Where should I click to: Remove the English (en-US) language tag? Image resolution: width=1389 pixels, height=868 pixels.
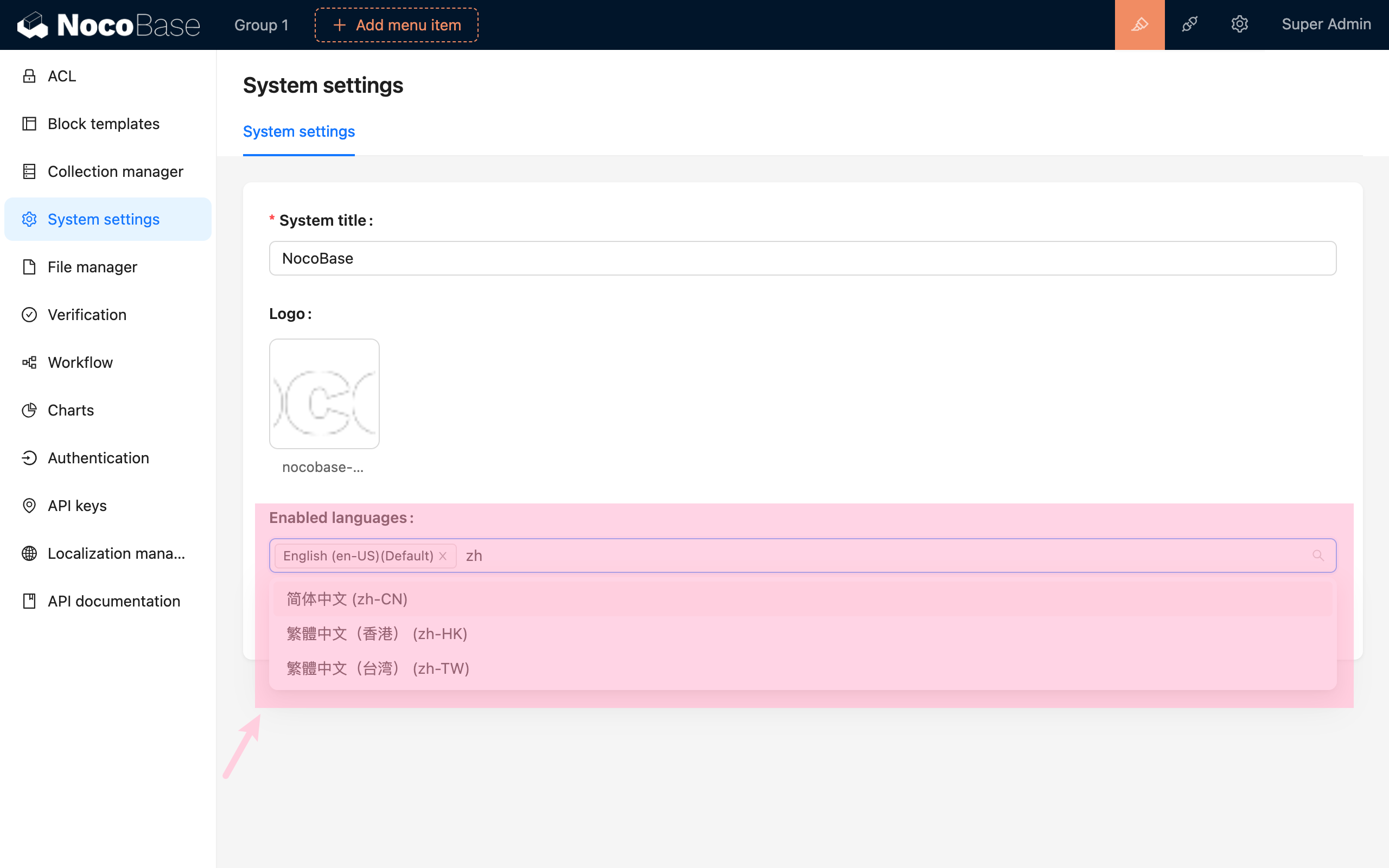[x=443, y=556]
